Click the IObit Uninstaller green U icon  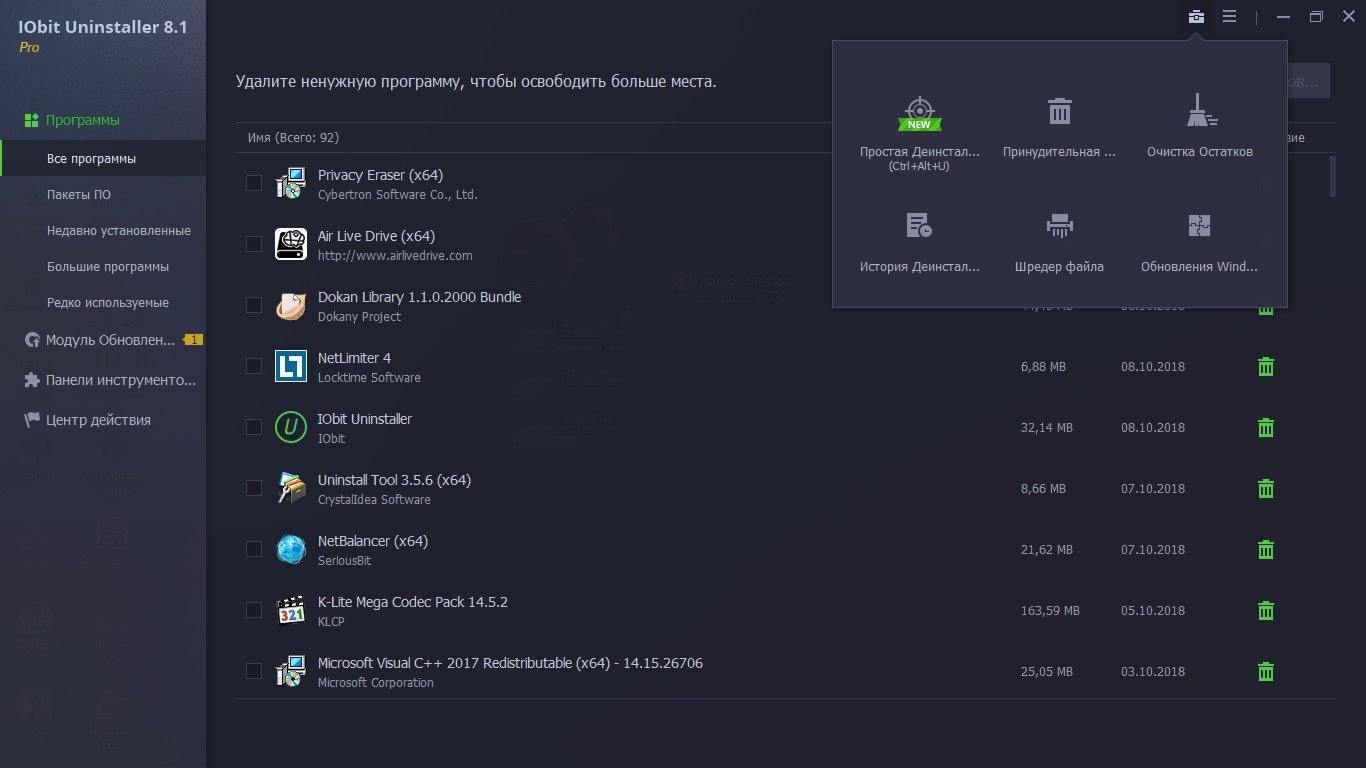[x=290, y=427]
